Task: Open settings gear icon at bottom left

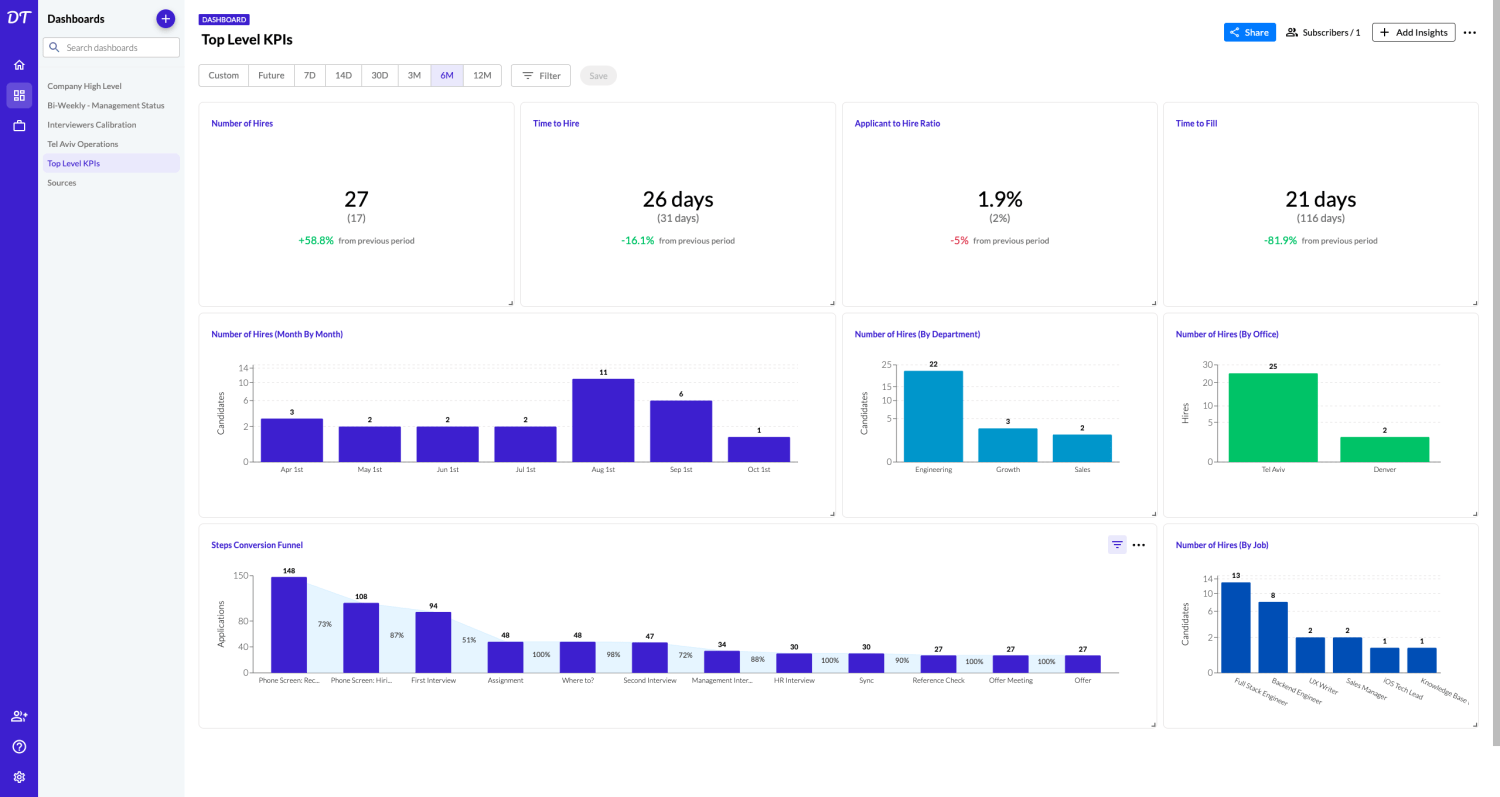Action: [x=19, y=777]
